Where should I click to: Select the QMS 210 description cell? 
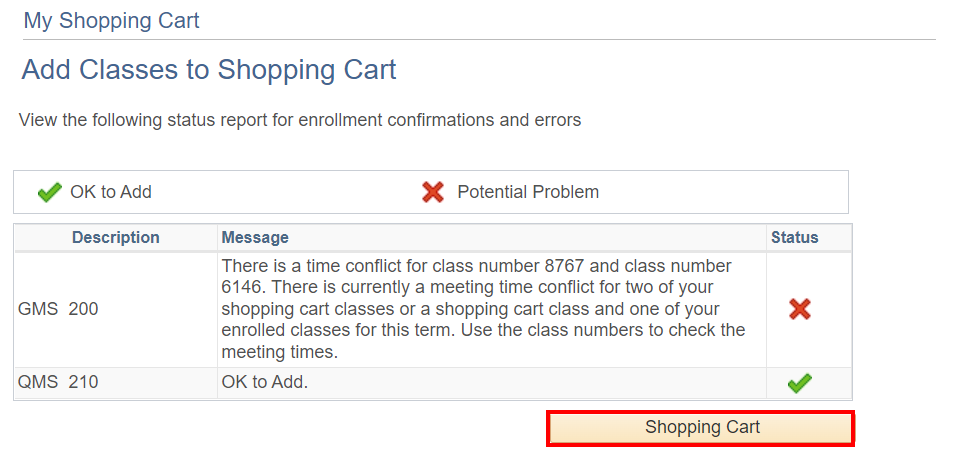58,382
